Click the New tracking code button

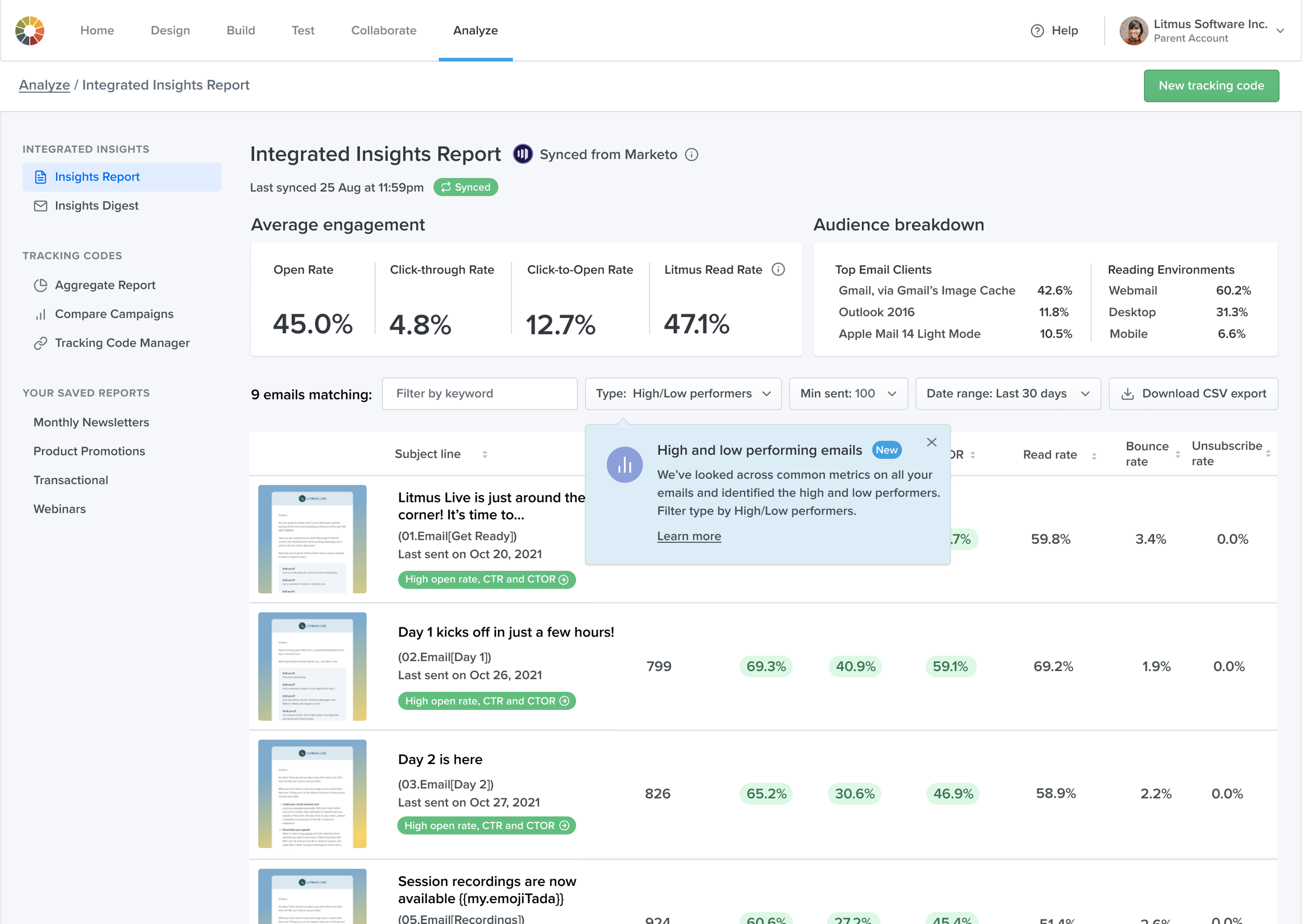pyautogui.click(x=1211, y=86)
